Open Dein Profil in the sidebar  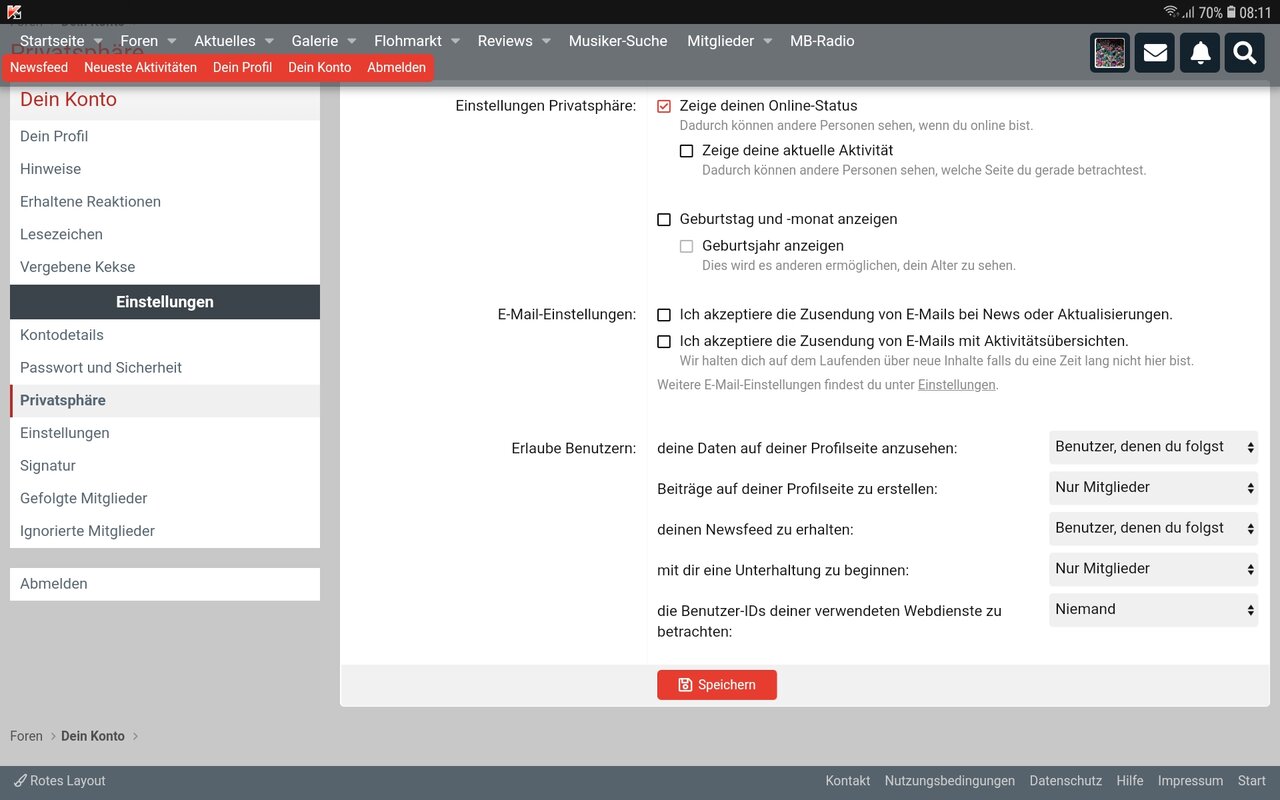[x=165, y=137]
